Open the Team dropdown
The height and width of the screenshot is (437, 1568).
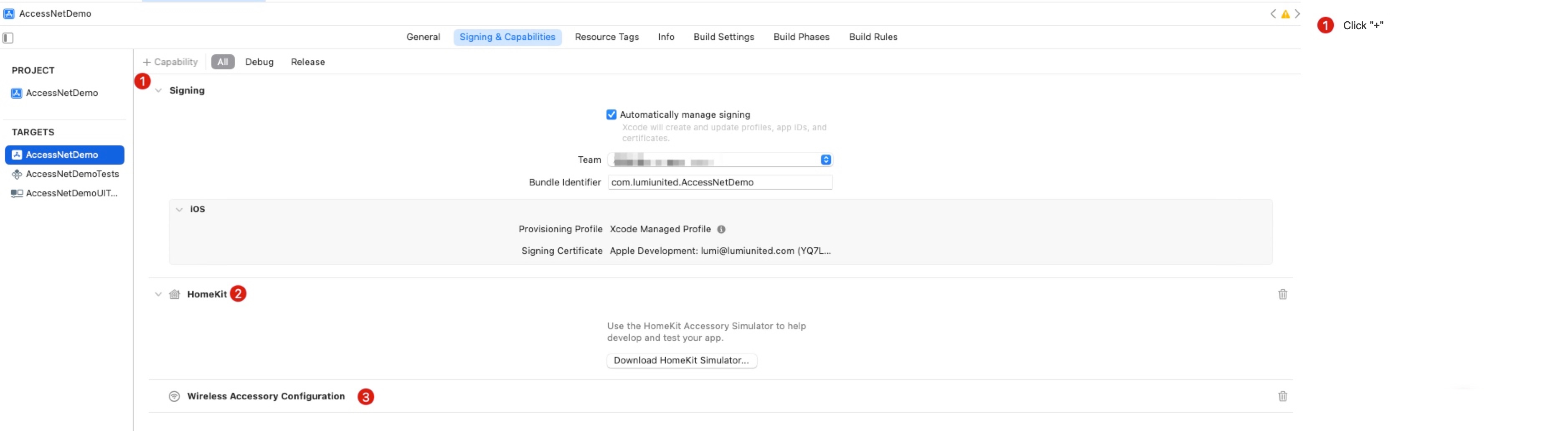pos(720,160)
